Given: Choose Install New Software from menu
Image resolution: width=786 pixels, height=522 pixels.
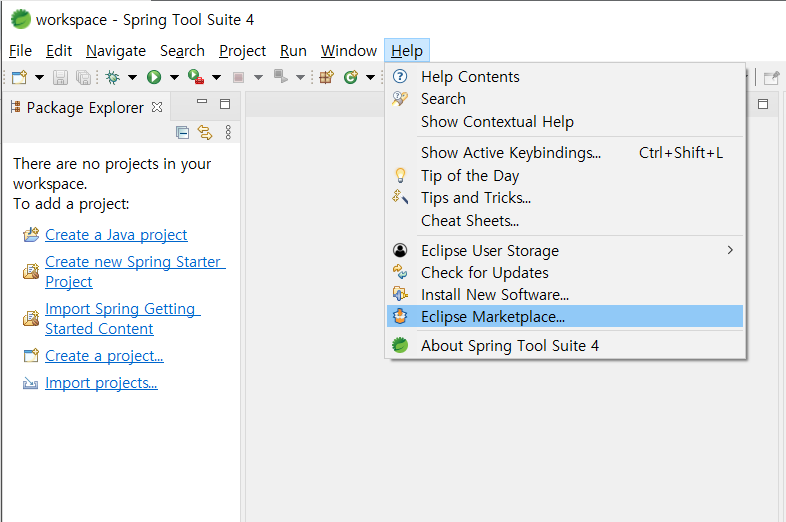Looking at the screenshot, I should 494,295.
